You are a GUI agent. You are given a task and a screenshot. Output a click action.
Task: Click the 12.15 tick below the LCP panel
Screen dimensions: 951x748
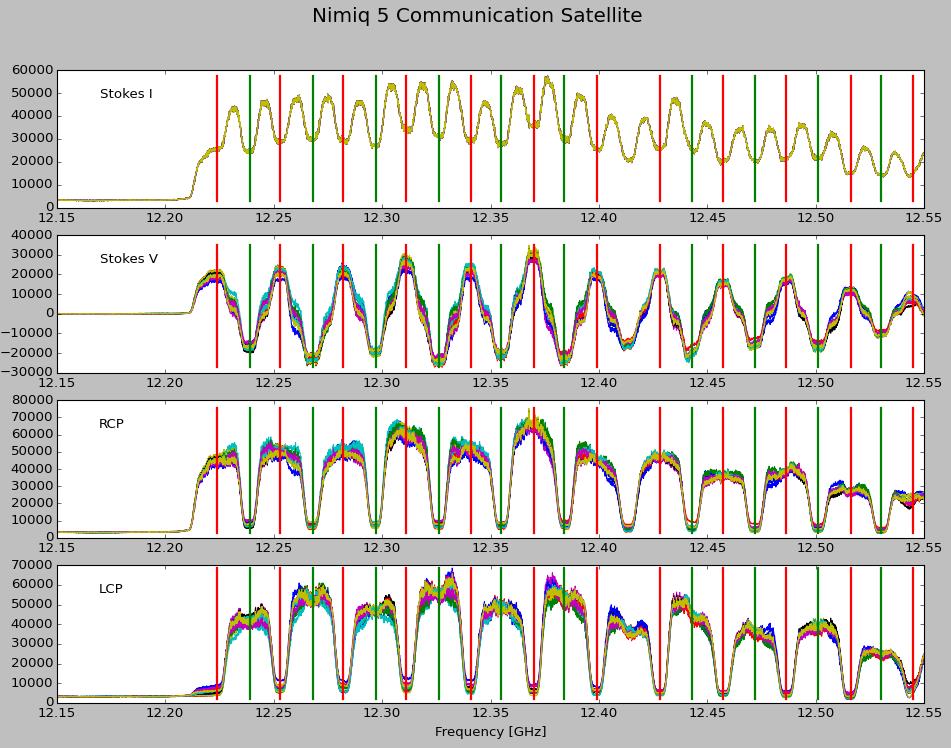pyautogui.click(x=57, y=714)
